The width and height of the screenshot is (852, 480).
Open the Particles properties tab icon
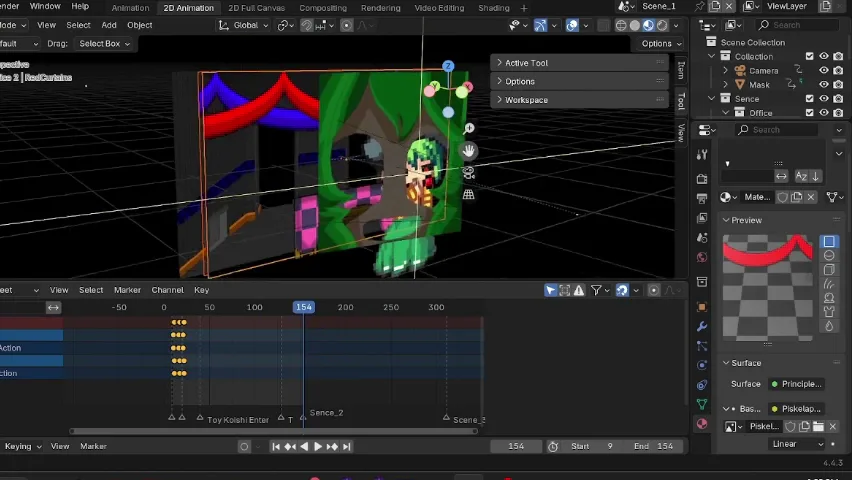[x=702, y=346]
